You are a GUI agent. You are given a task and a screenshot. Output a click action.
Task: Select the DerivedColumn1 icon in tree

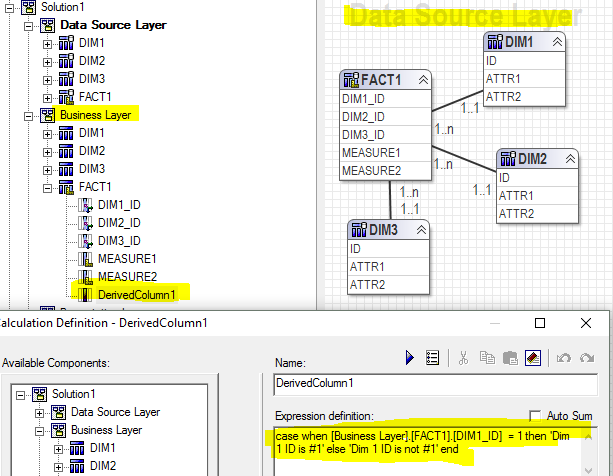85,295
